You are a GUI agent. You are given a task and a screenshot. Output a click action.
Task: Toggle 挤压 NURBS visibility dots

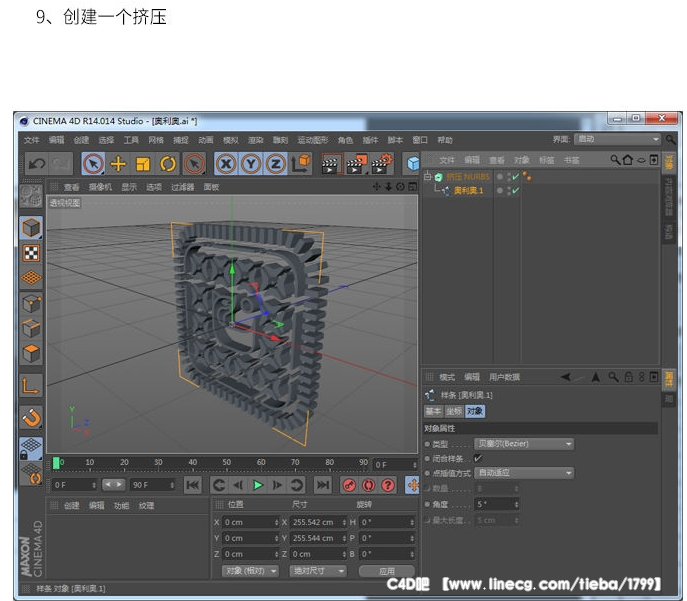pos(509,177)
